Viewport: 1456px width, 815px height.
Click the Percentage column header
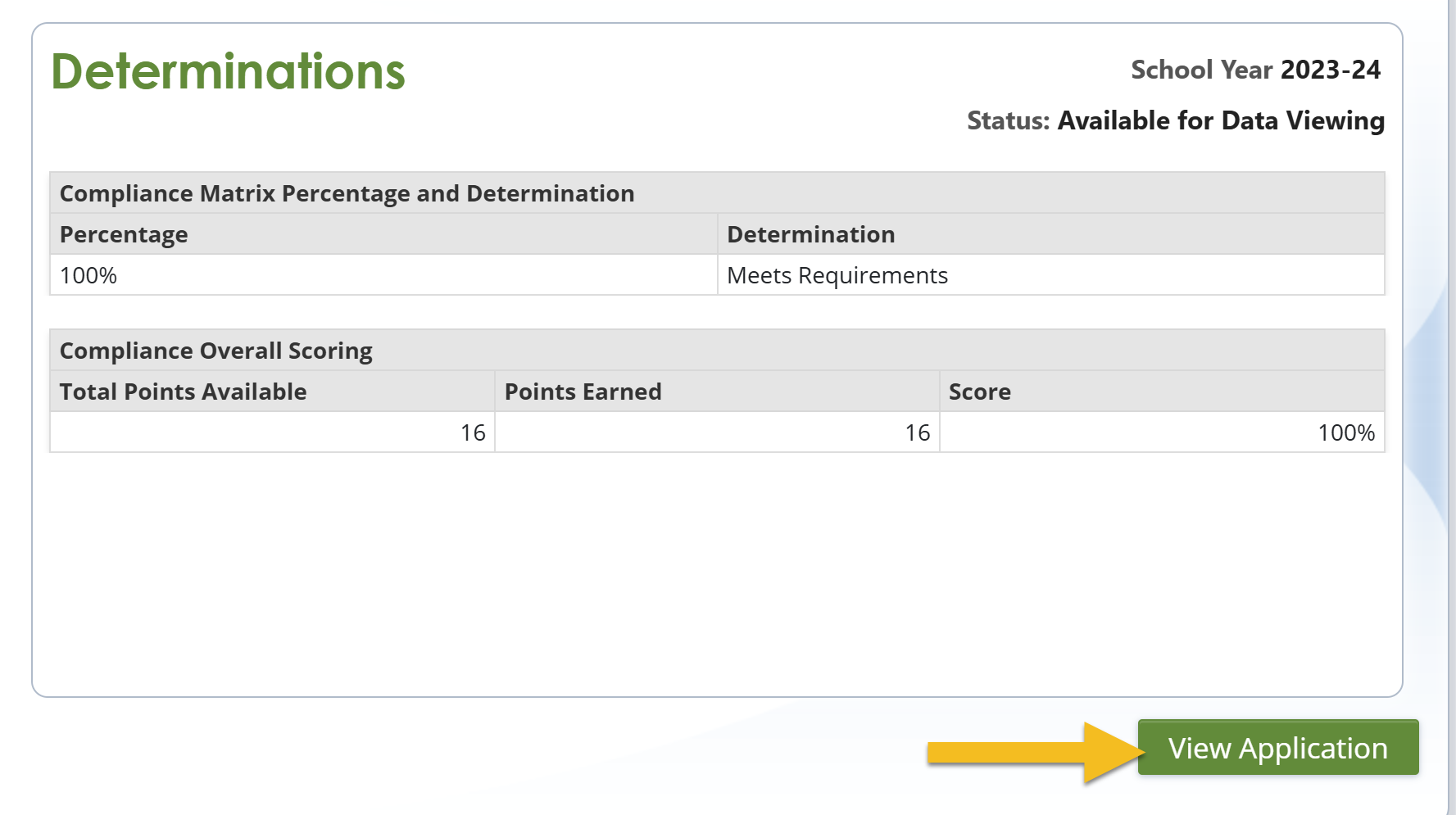pos(124,235)
